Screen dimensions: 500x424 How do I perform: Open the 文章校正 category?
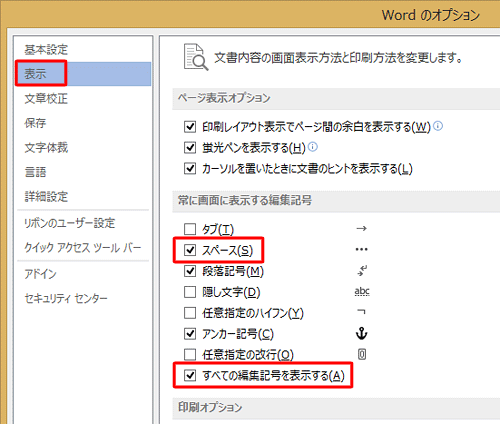click(46, 98)
